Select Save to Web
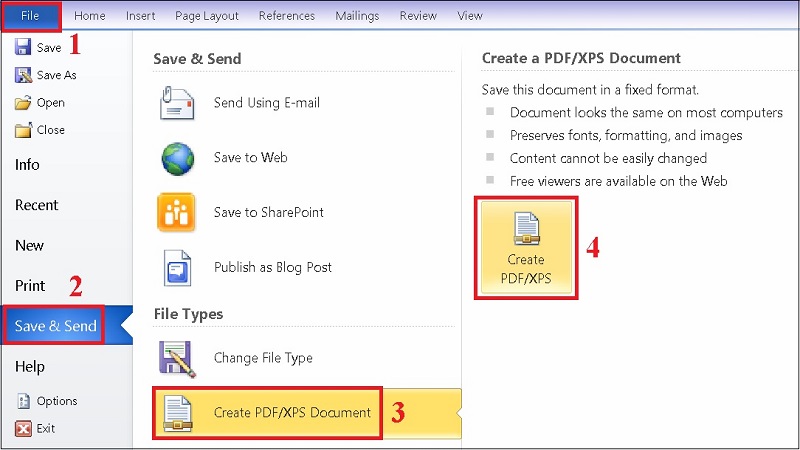Viewport: 800px width, 450px height. click(251, 157)
